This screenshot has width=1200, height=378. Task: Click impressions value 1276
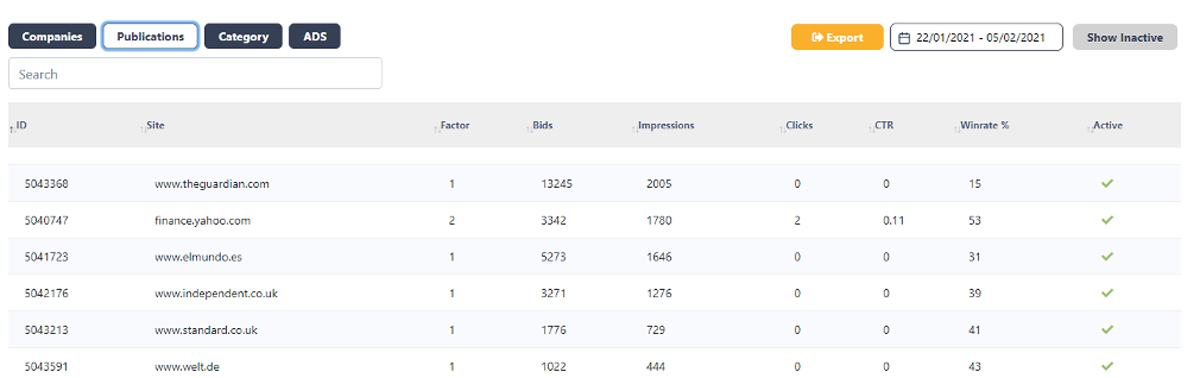[x=659, y=293]
